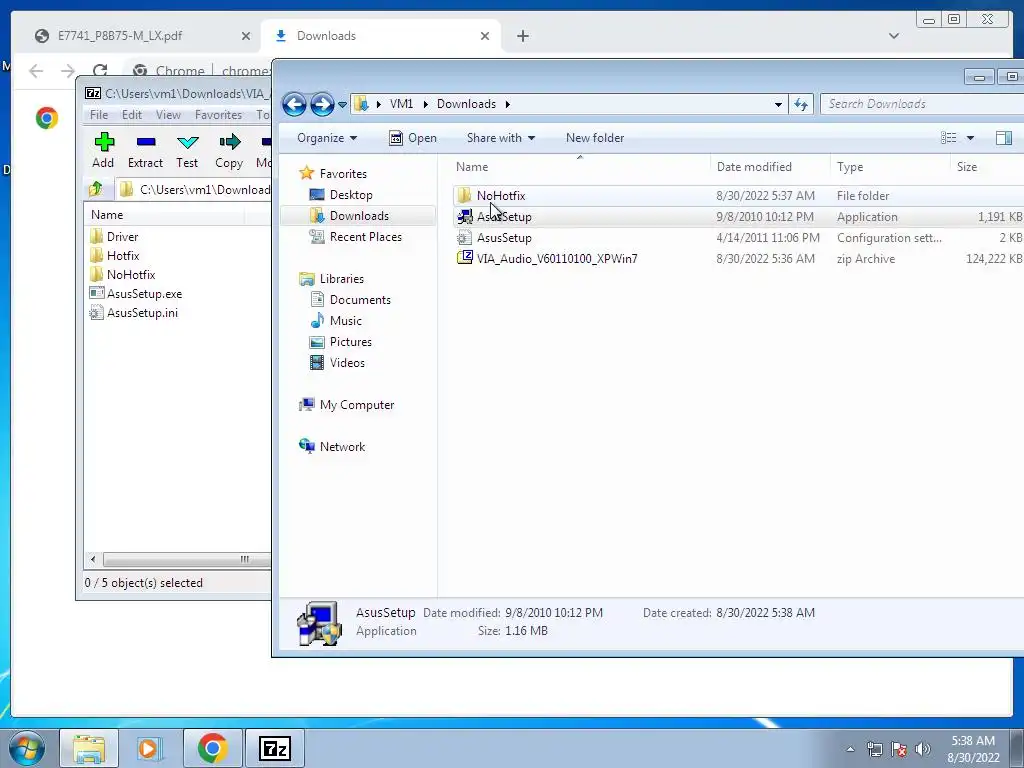Click Explorer Forward navigation button
The image size is (1024, 768).
point(321,104)
